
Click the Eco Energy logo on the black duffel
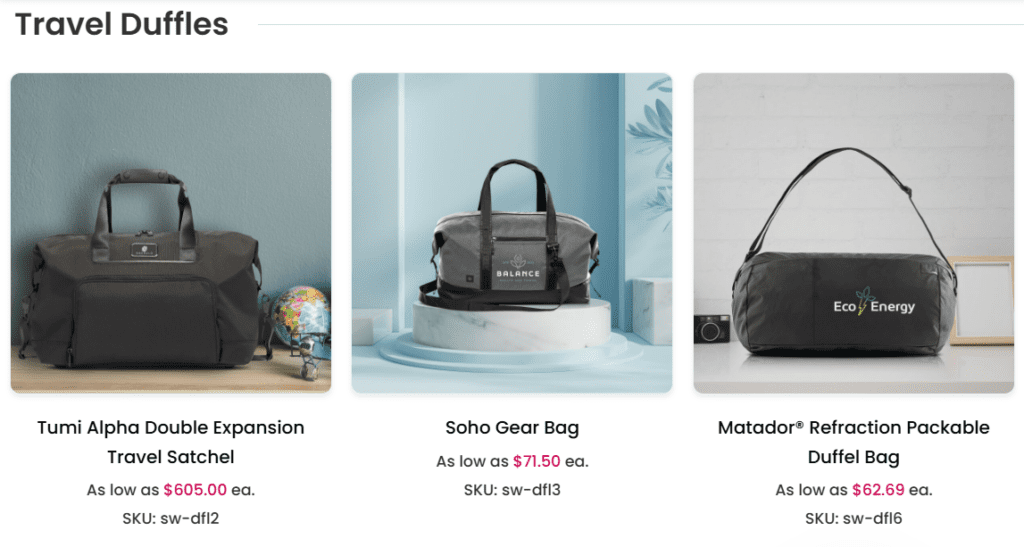point(874,304)
